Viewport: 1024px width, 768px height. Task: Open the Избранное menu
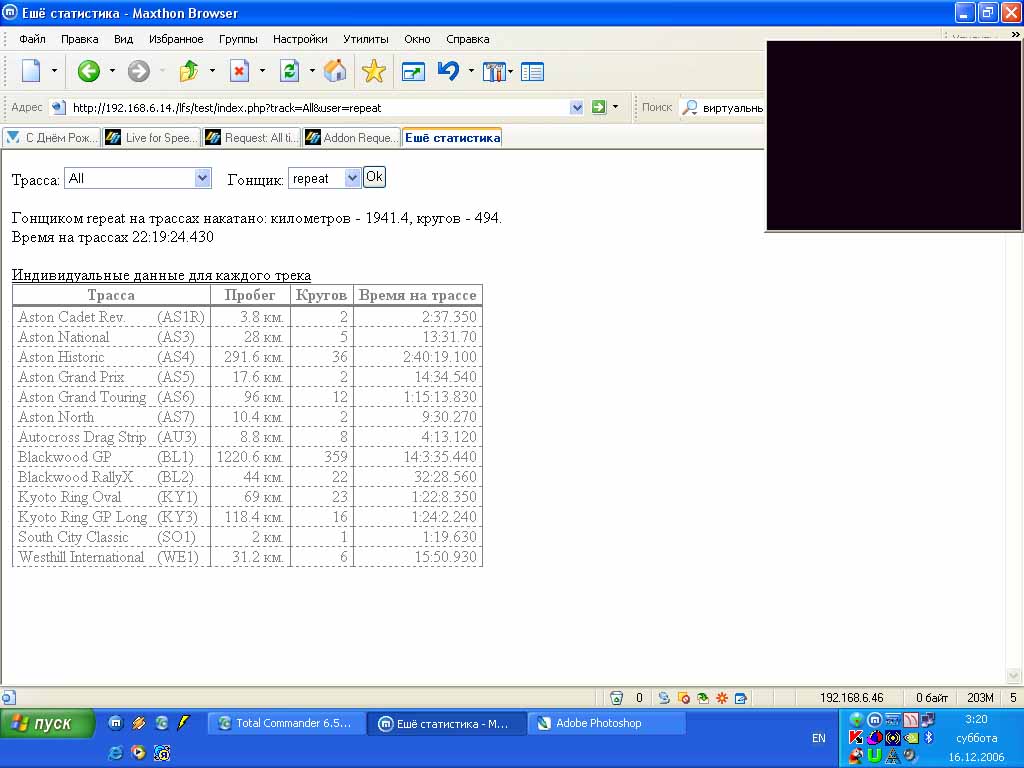click(176, 39)
